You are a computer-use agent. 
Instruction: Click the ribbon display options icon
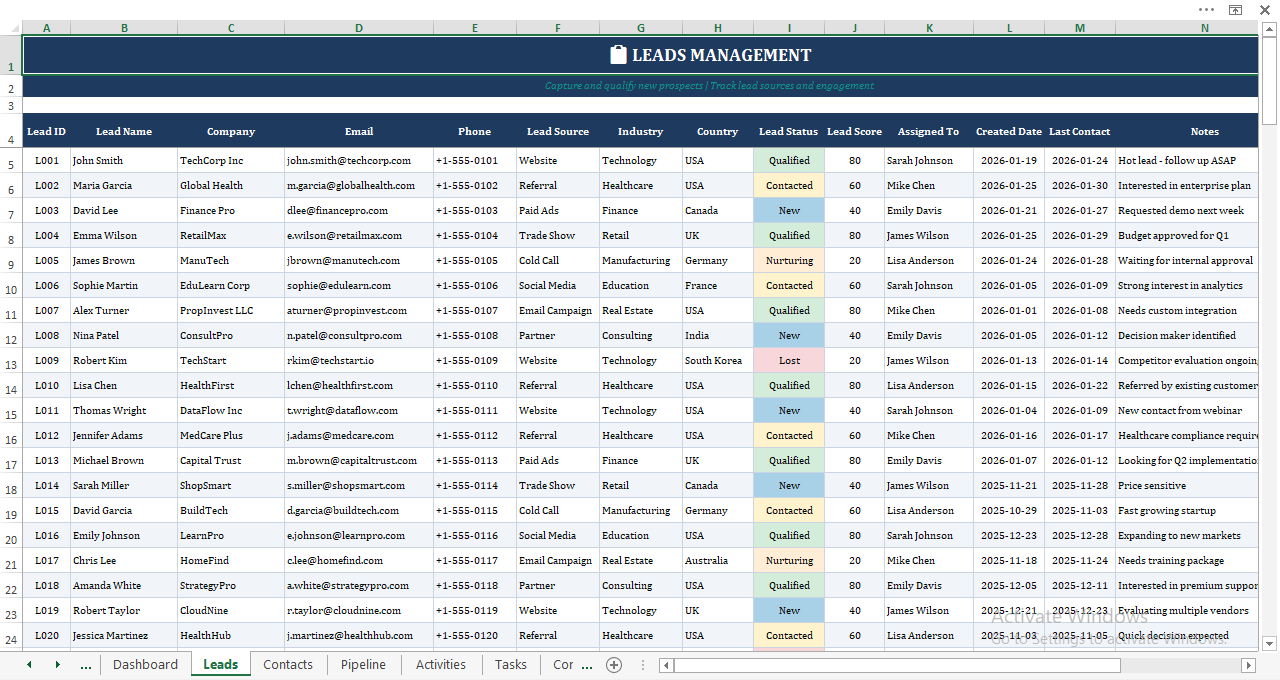pos(1236,9)
